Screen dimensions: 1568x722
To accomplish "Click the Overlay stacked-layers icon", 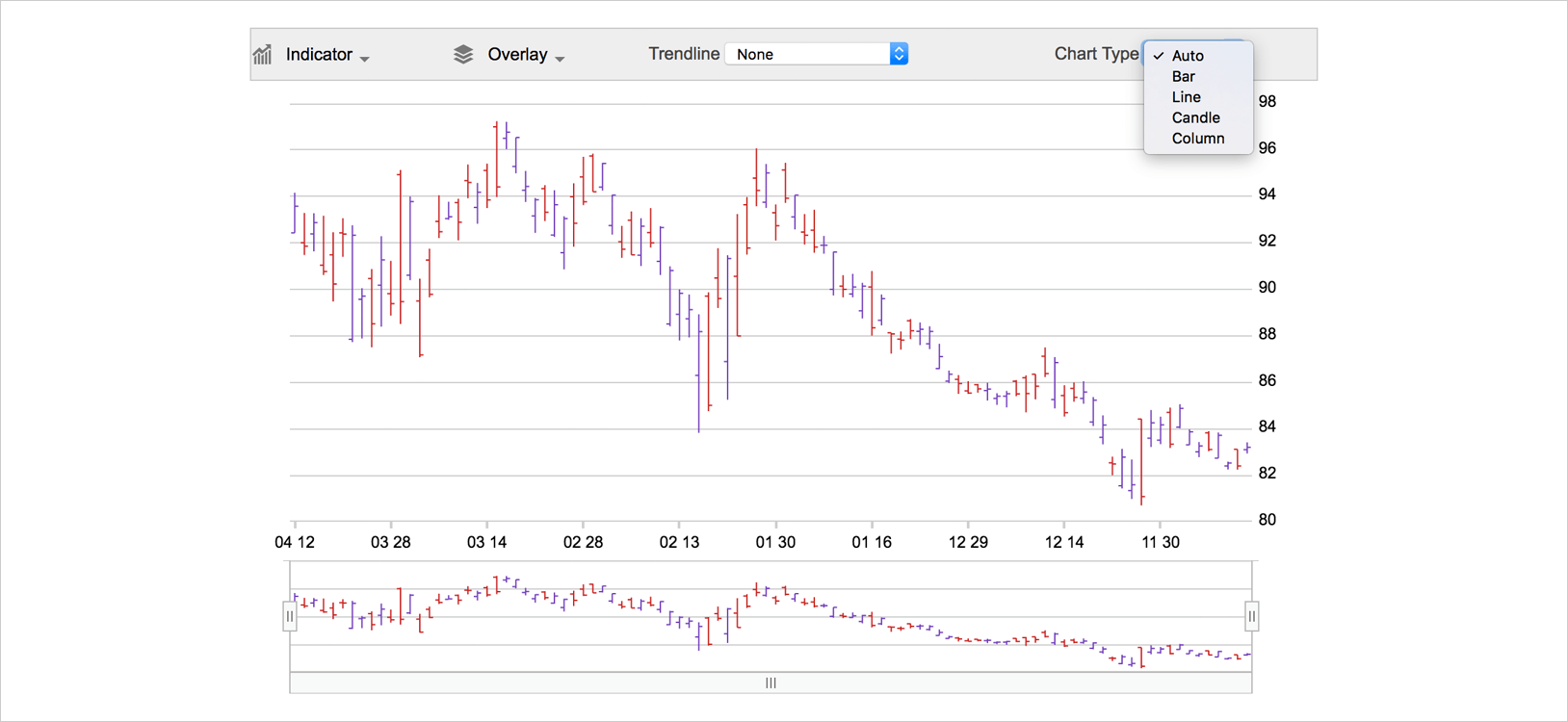I will point(463,55).
